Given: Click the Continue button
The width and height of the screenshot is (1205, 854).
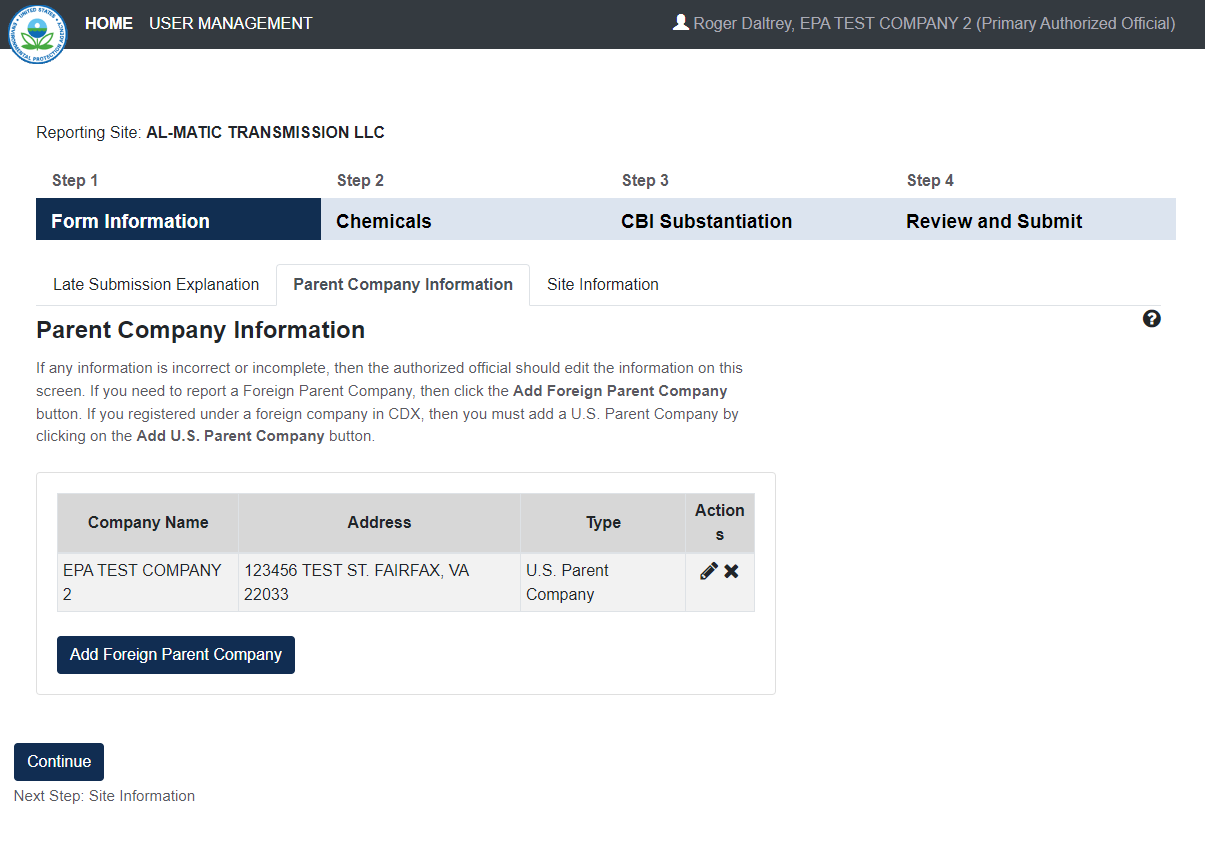Looking at the screenshot, I should [x=59, y=761].
